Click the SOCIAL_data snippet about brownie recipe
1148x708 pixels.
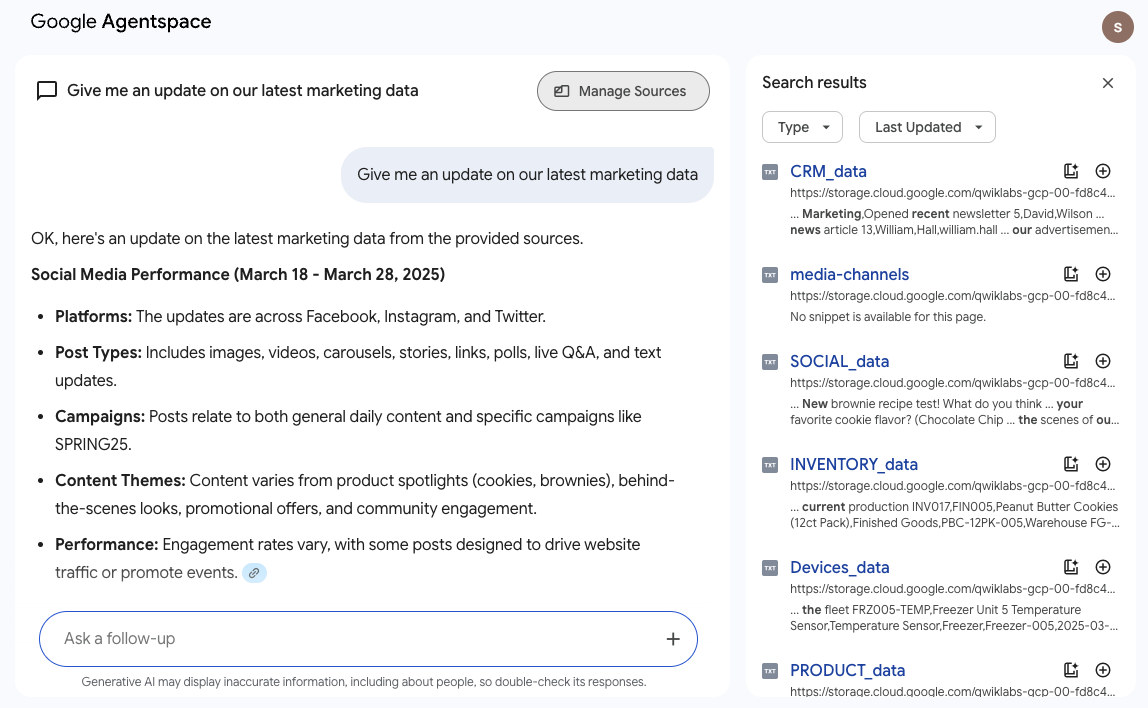tap(955, 411)
